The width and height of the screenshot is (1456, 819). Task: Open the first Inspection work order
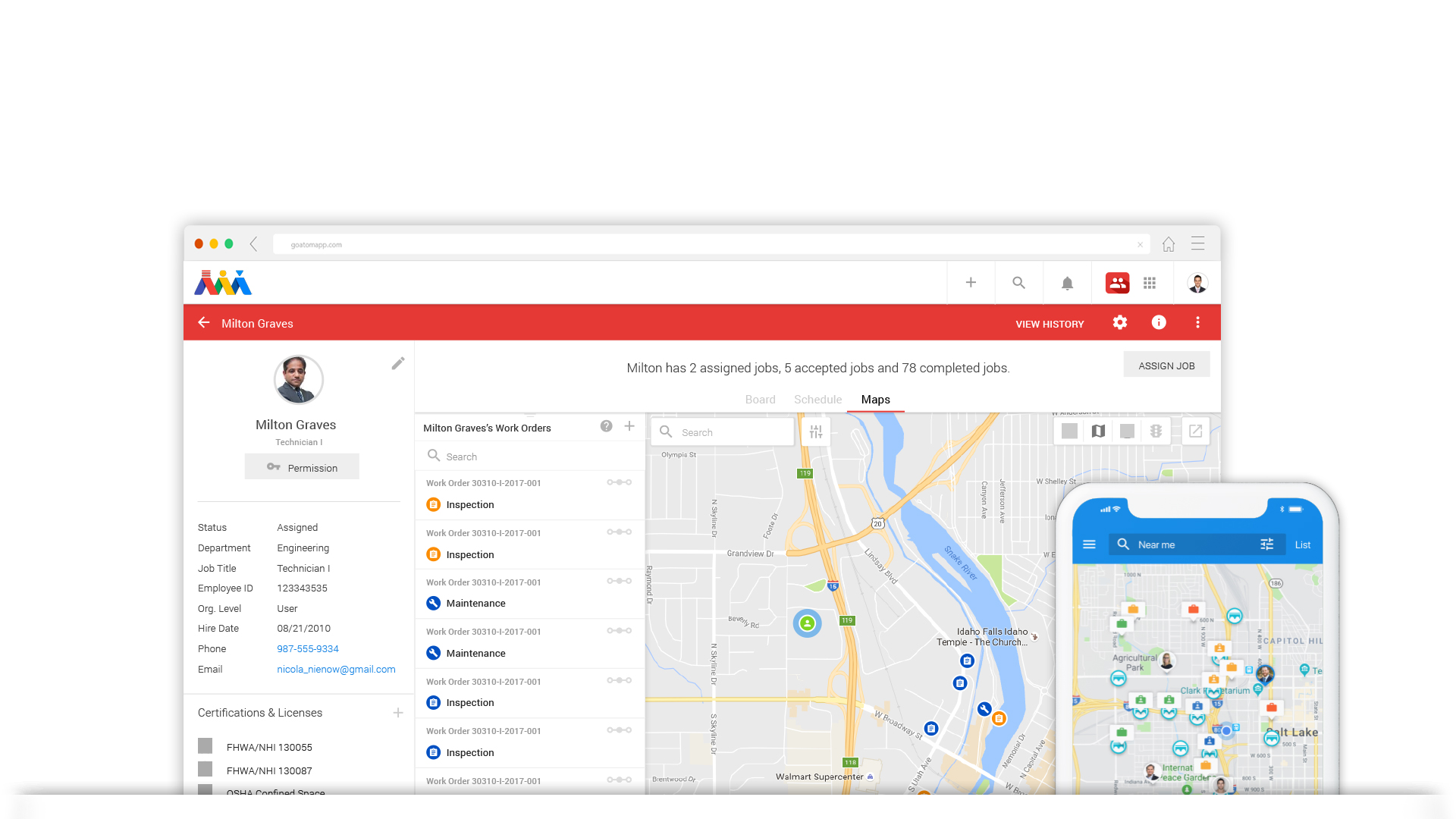click(x=530, y=495)
